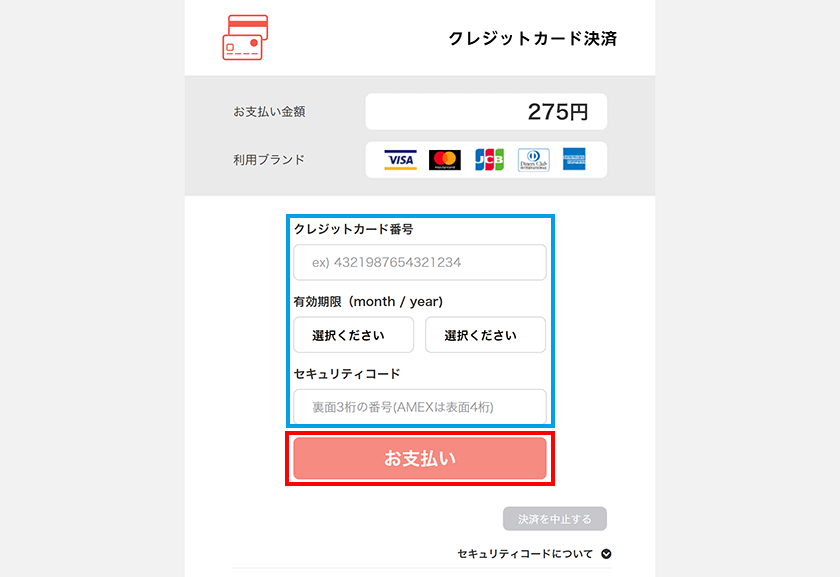
Task: Click the 決済を中止する cancel button
Action: (x=555, y=519)
